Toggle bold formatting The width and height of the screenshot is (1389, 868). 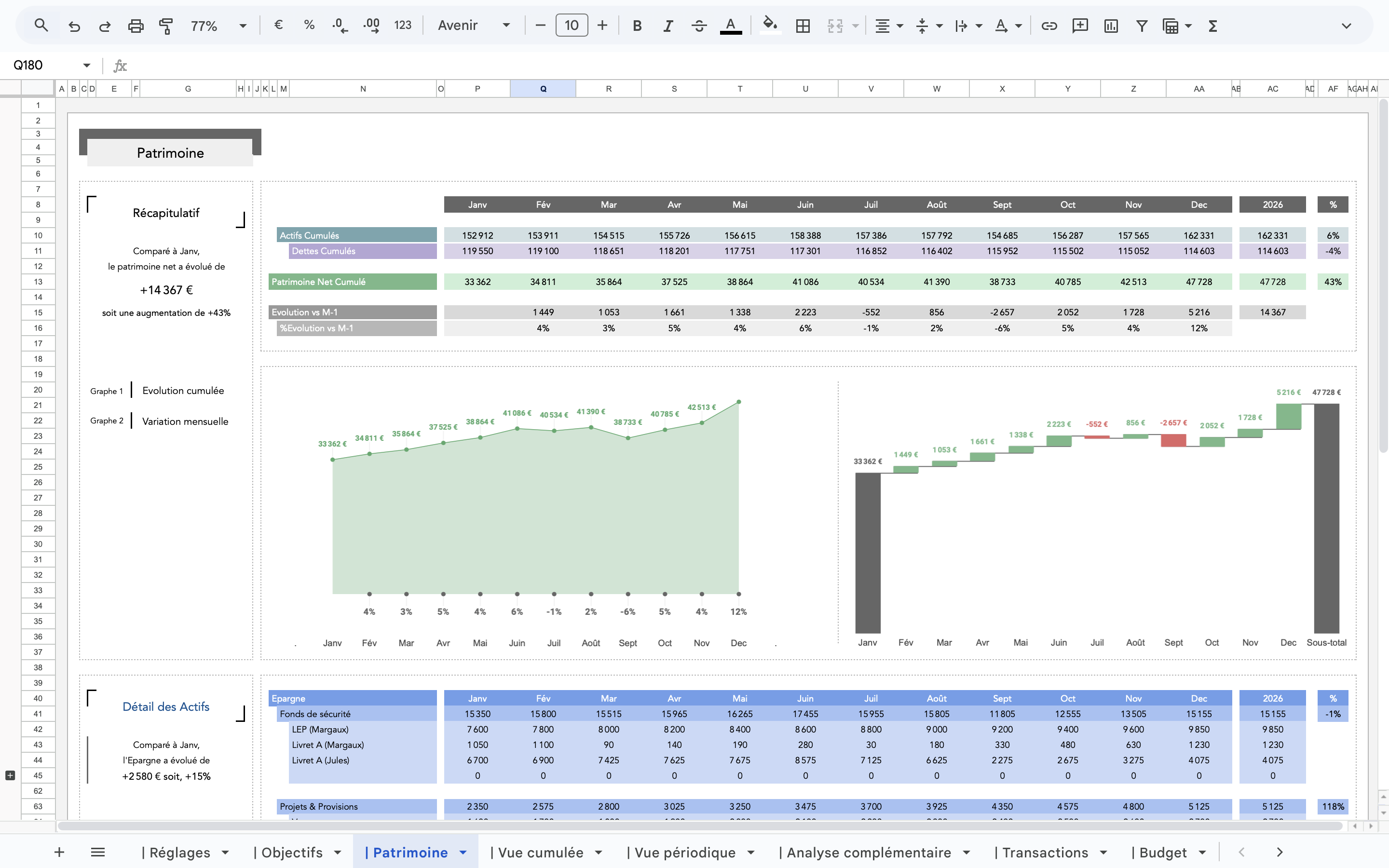point(637,25)
